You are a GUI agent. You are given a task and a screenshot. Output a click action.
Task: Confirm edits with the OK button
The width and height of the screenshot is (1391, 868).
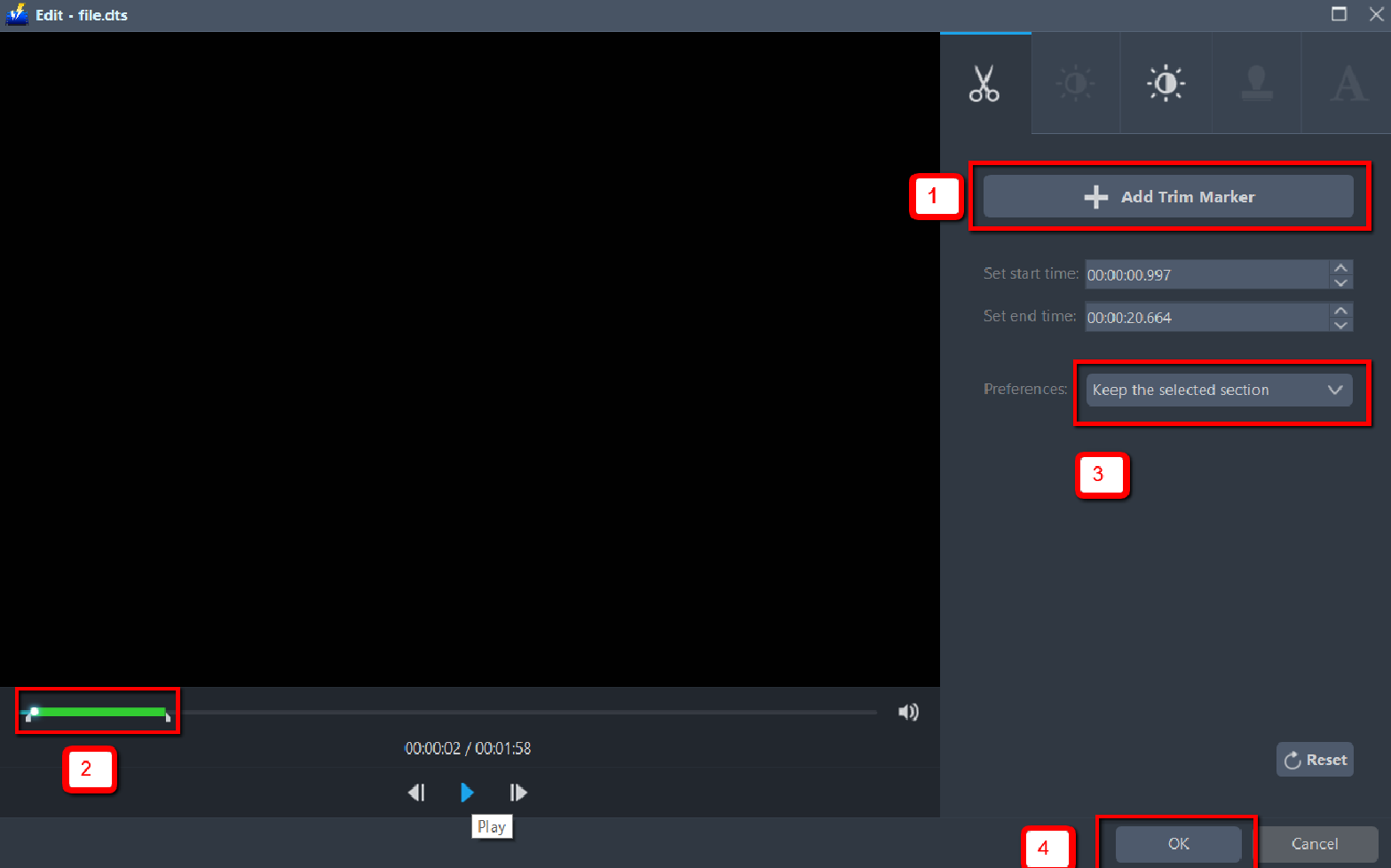click(x=1177, y=844)
